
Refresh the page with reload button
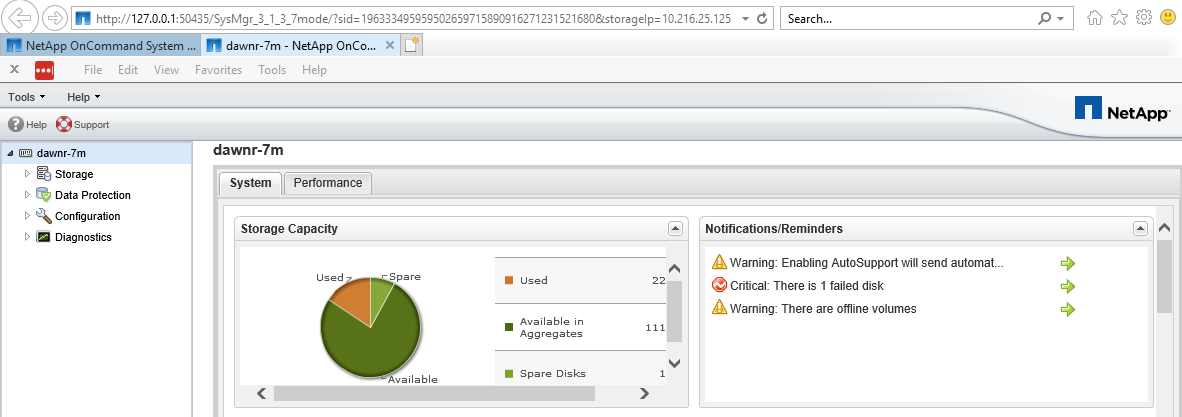point(763,19)
